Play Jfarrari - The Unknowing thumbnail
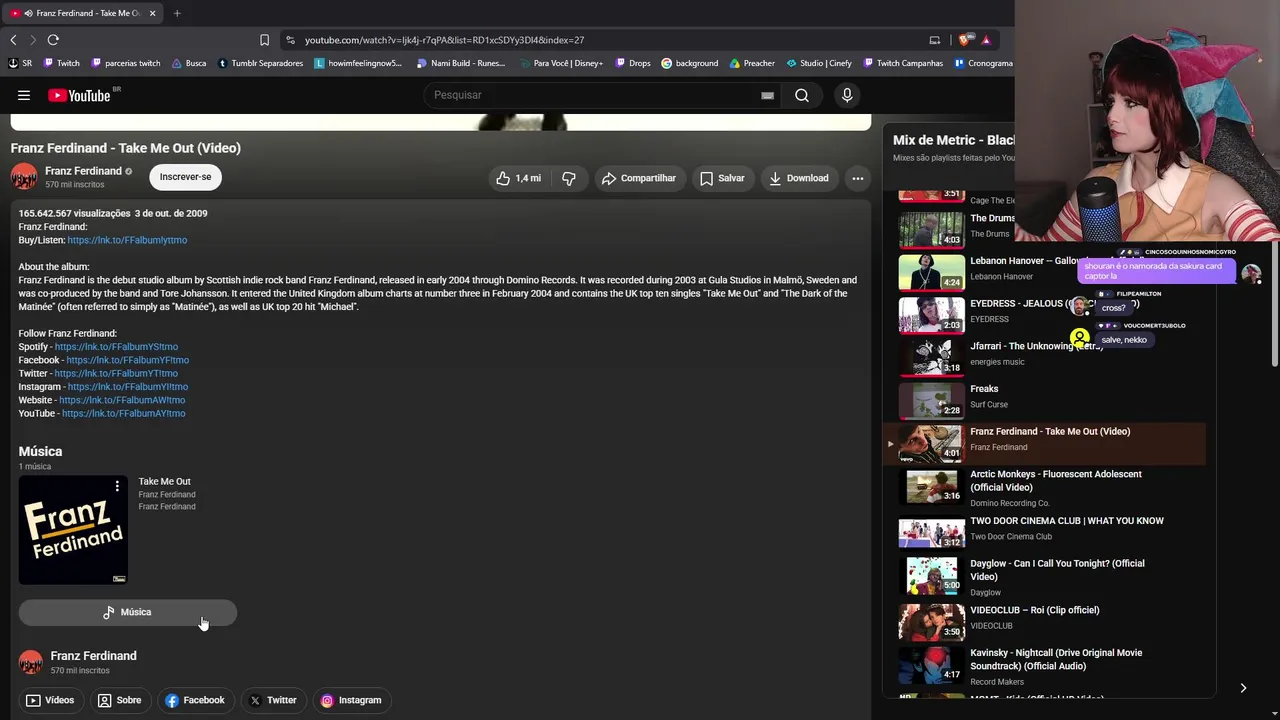 [x=932, y=357]
